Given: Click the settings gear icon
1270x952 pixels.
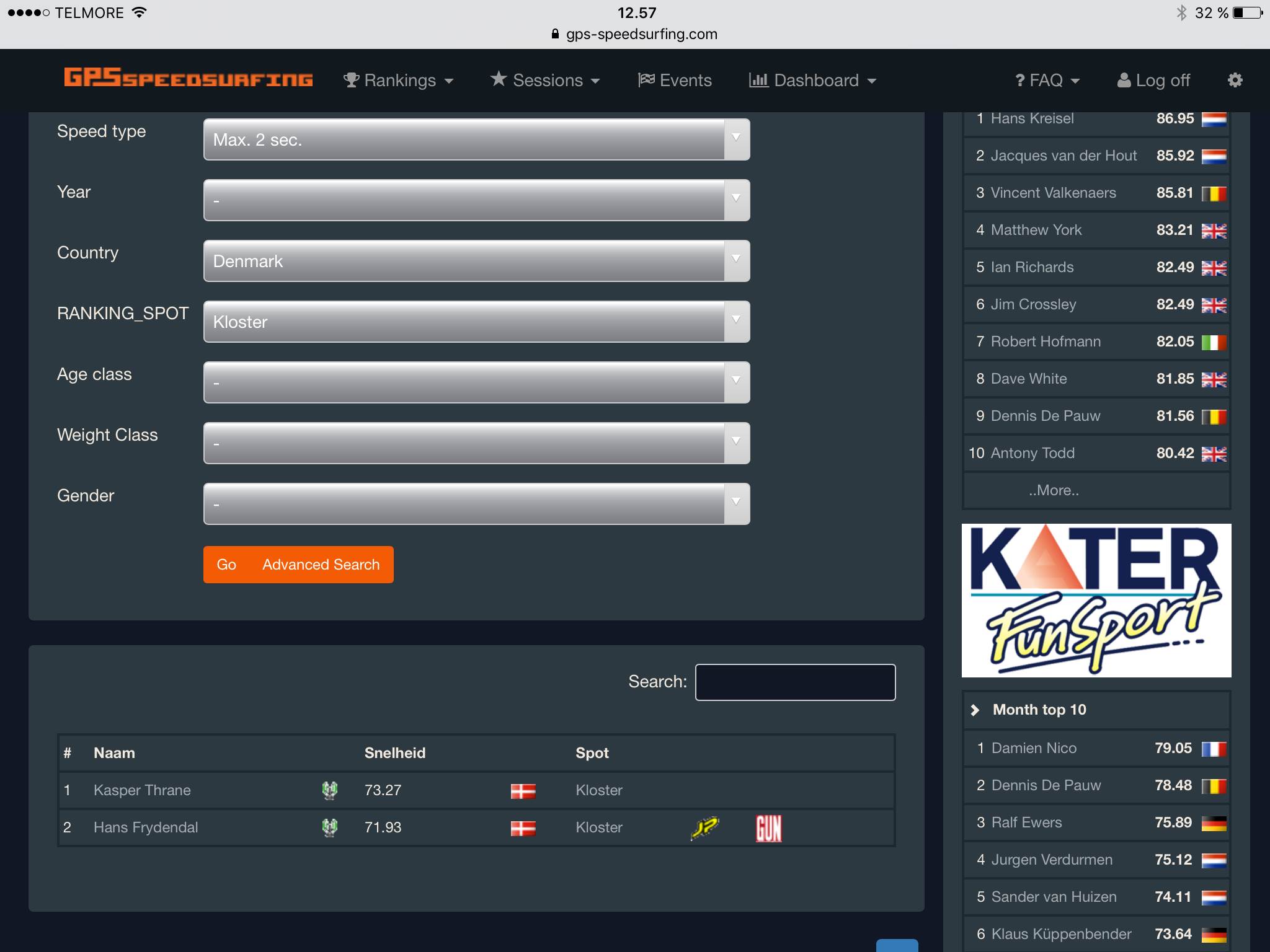Looking at the screenshot, I should pos(1235,80).
